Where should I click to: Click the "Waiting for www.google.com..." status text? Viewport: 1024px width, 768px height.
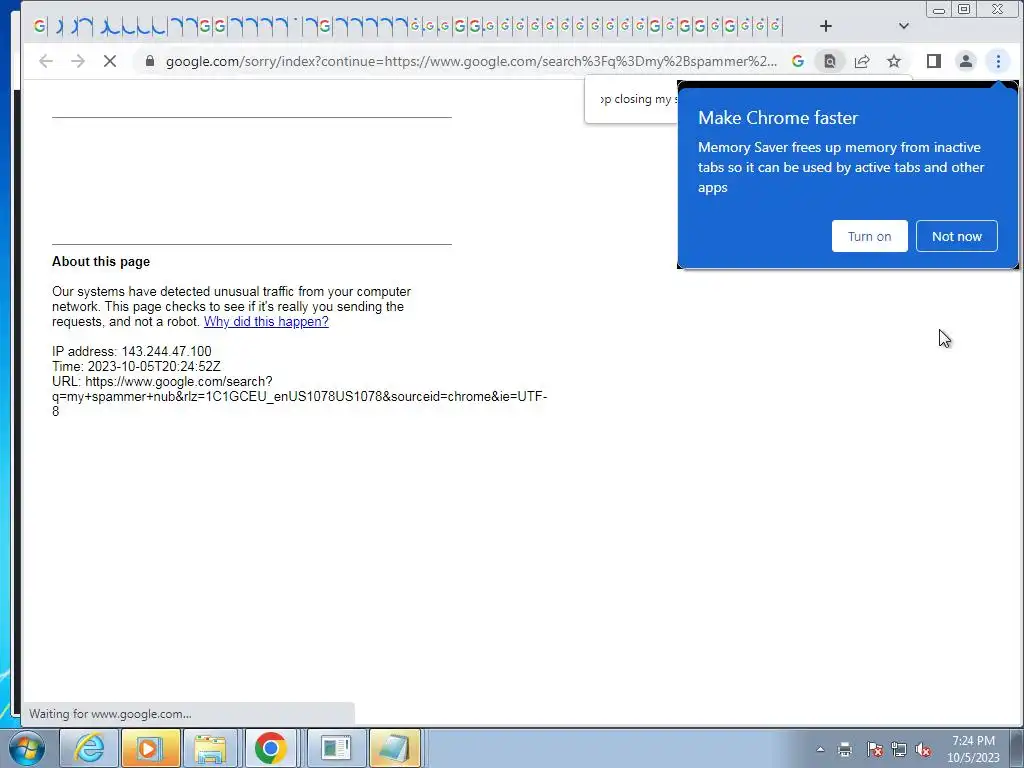[x=110, y=714]
